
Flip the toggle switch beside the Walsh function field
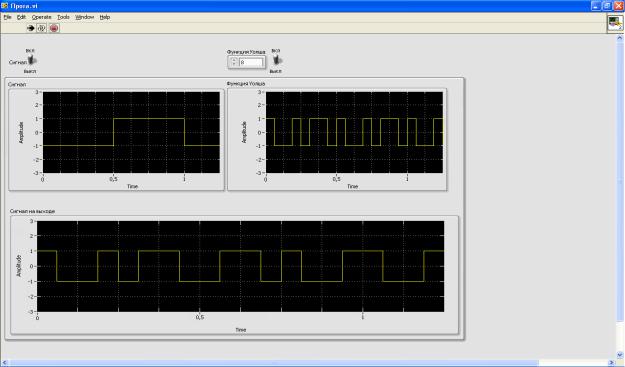pos(277,60)
